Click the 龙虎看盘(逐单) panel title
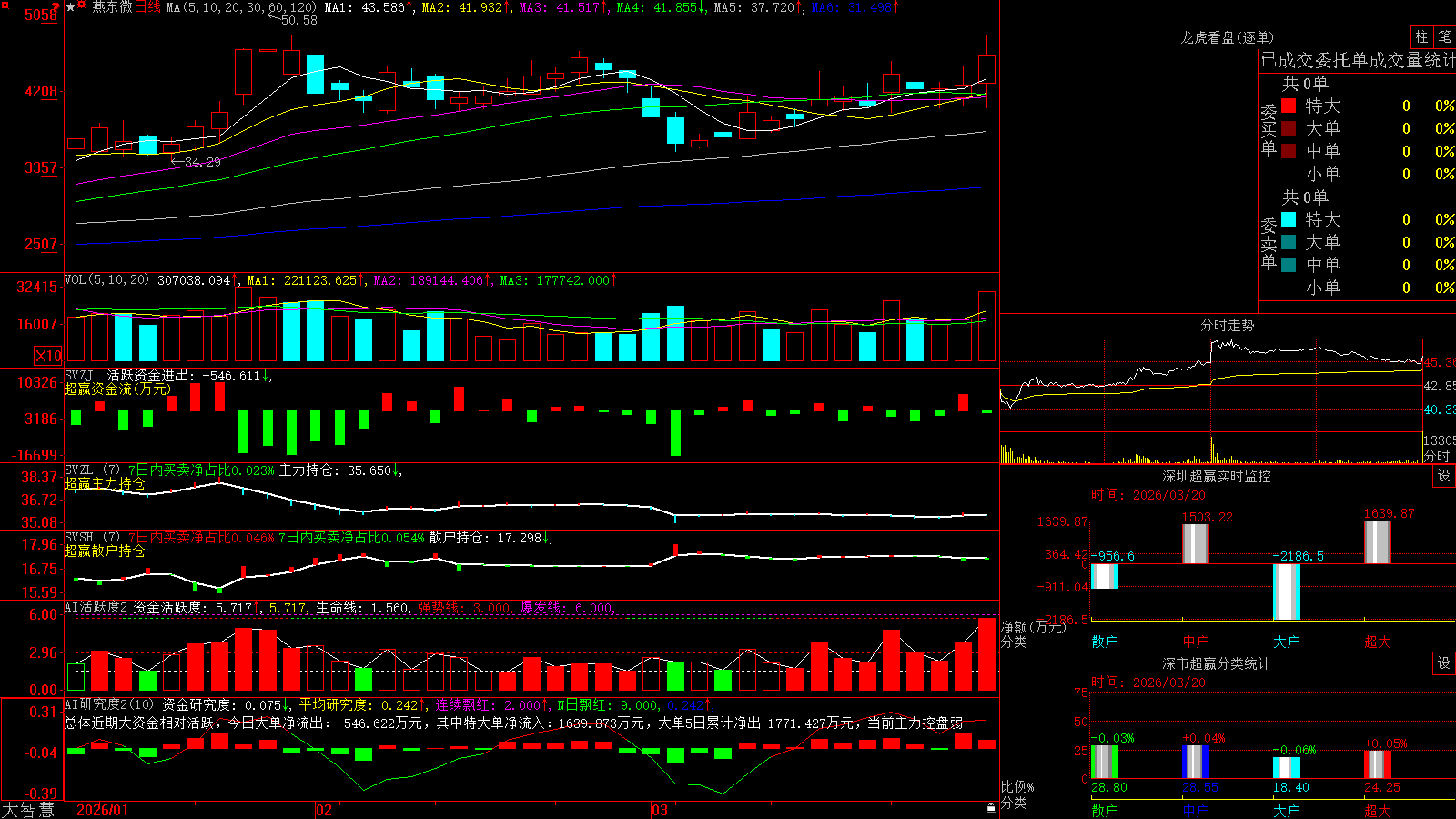 (1227, 37)
